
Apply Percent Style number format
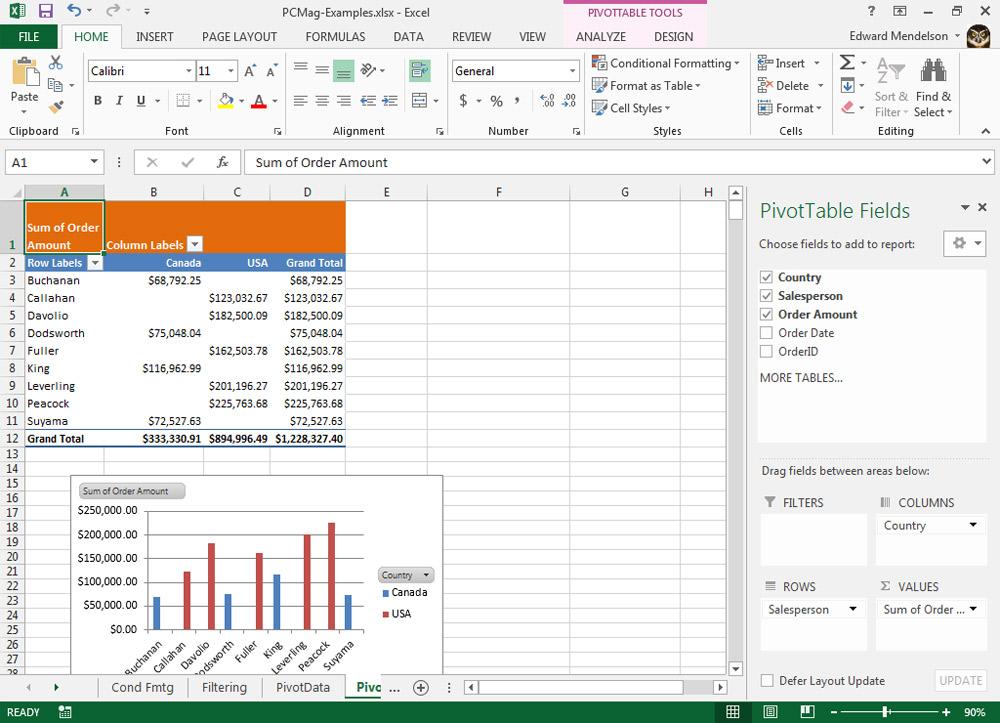click(x=496, y=101)
